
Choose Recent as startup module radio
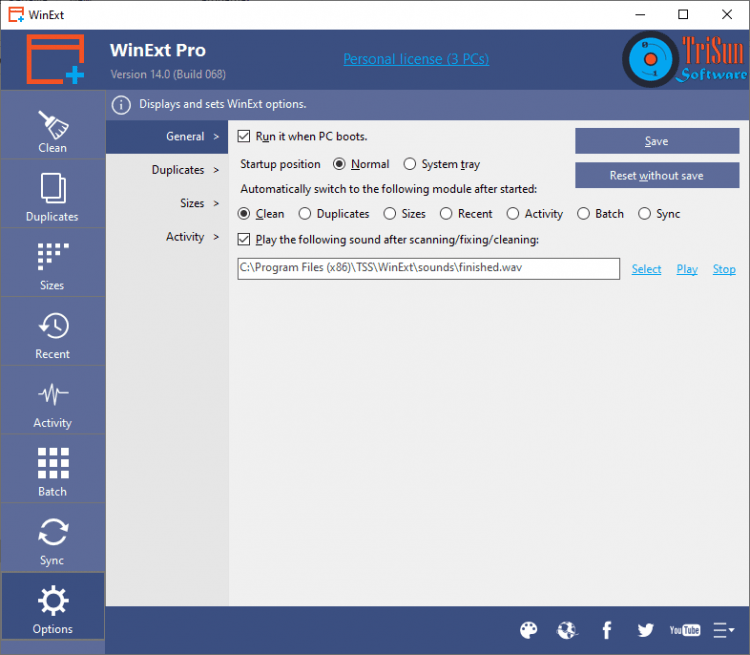pyautogui.click(x=446, y=213)
